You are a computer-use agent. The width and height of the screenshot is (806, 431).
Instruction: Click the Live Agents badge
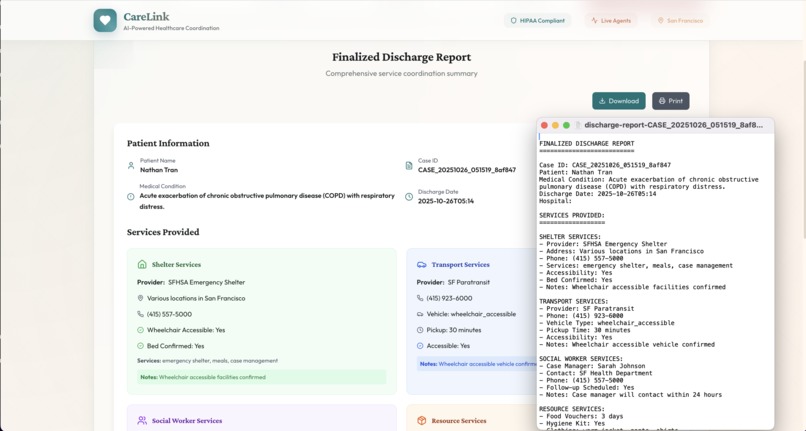coord(611,21)
